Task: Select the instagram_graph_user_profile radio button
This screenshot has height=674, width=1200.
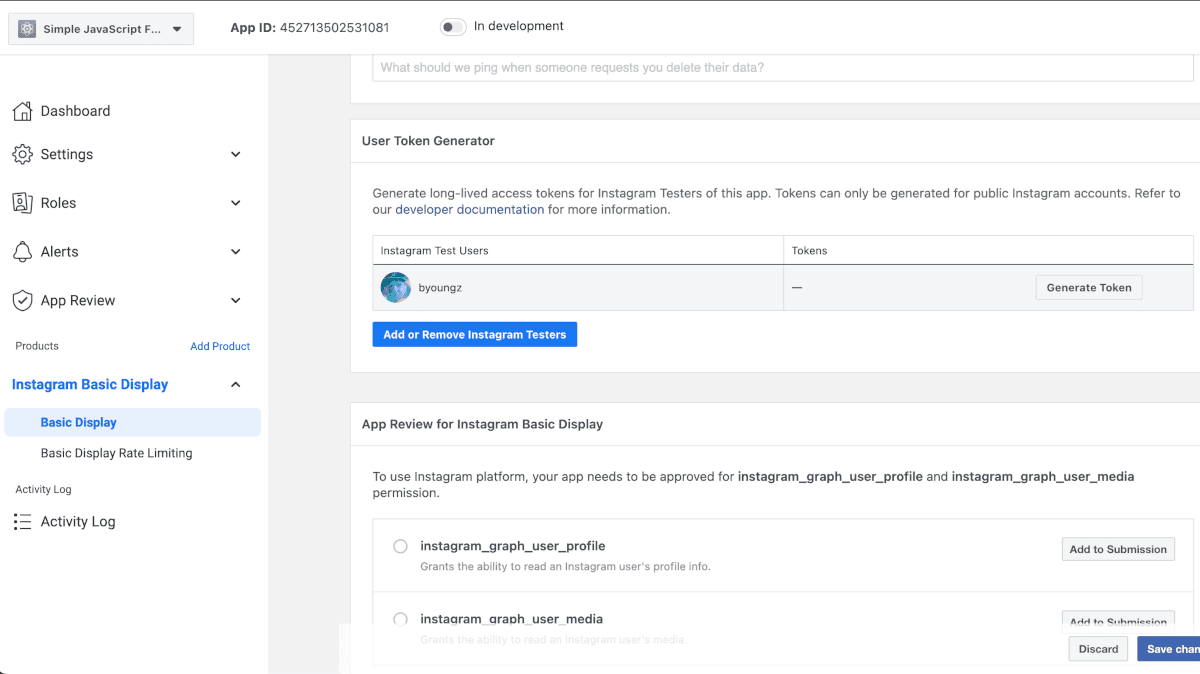Action: [400, 546]
